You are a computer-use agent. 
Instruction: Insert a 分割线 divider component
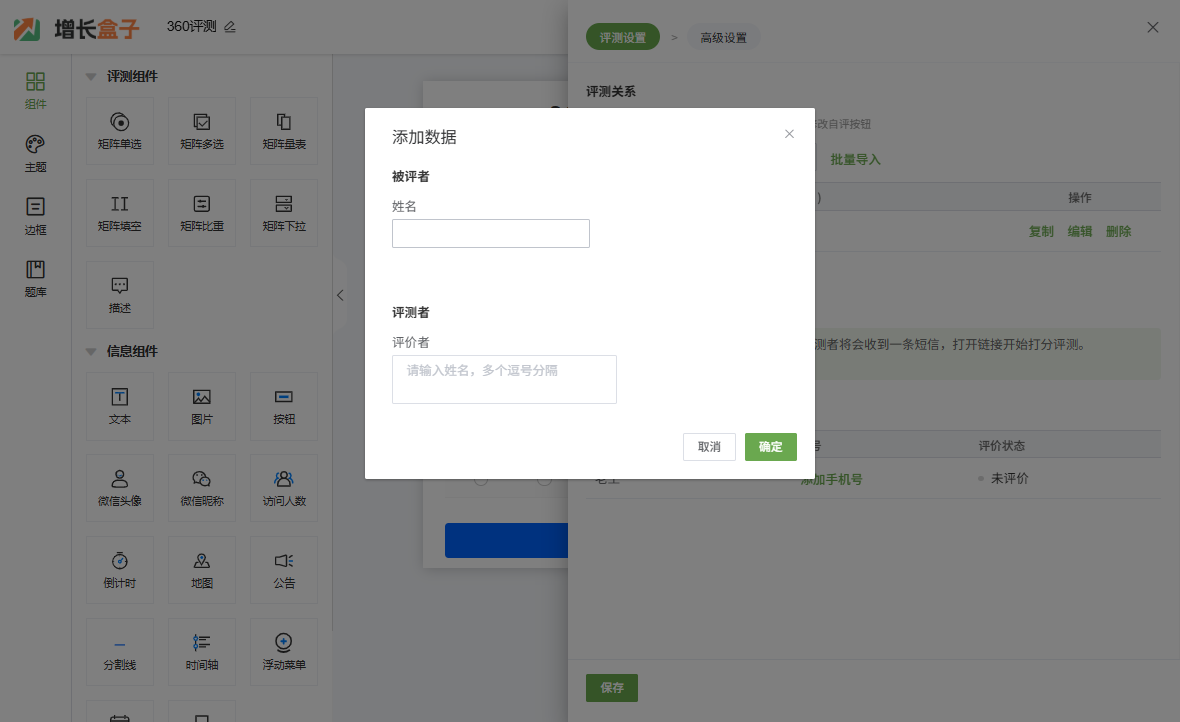pyautogui.click(x=120, y=652)
